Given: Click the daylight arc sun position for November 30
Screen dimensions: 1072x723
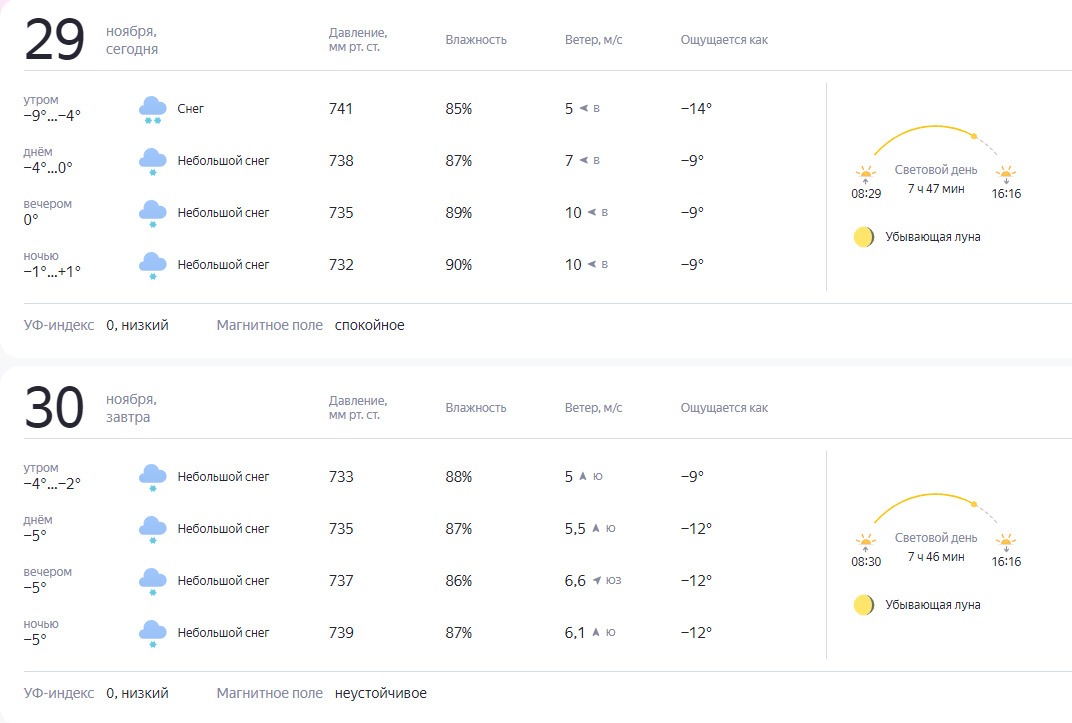Looking at the screenshot, I should [x=974, y=504].
